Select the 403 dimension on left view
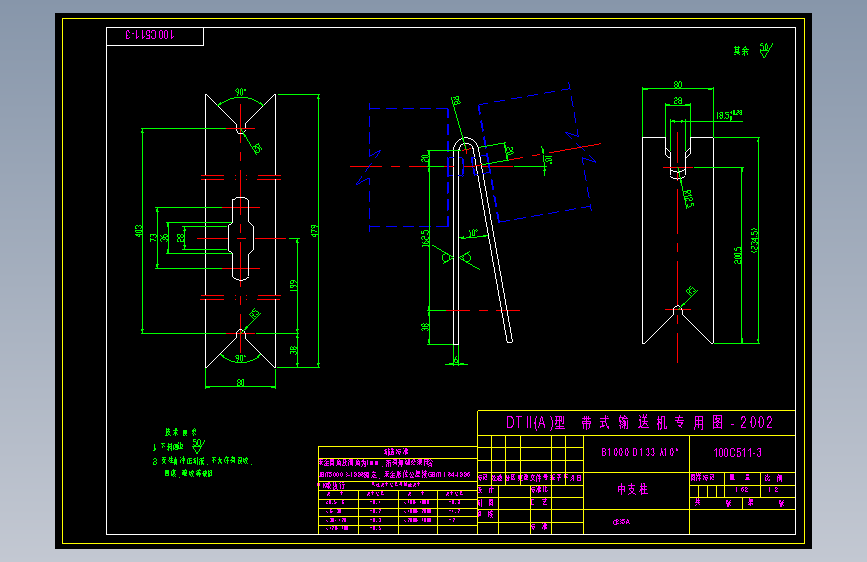This screenshot has width=867, height=562. (138, 231)
